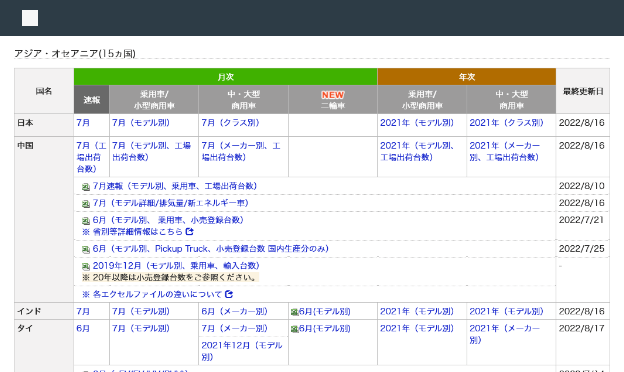The image size is (624, 372).
Task: Open Excel icon for 2019年12月 輸入台数 row
Action: coord(86,266)
